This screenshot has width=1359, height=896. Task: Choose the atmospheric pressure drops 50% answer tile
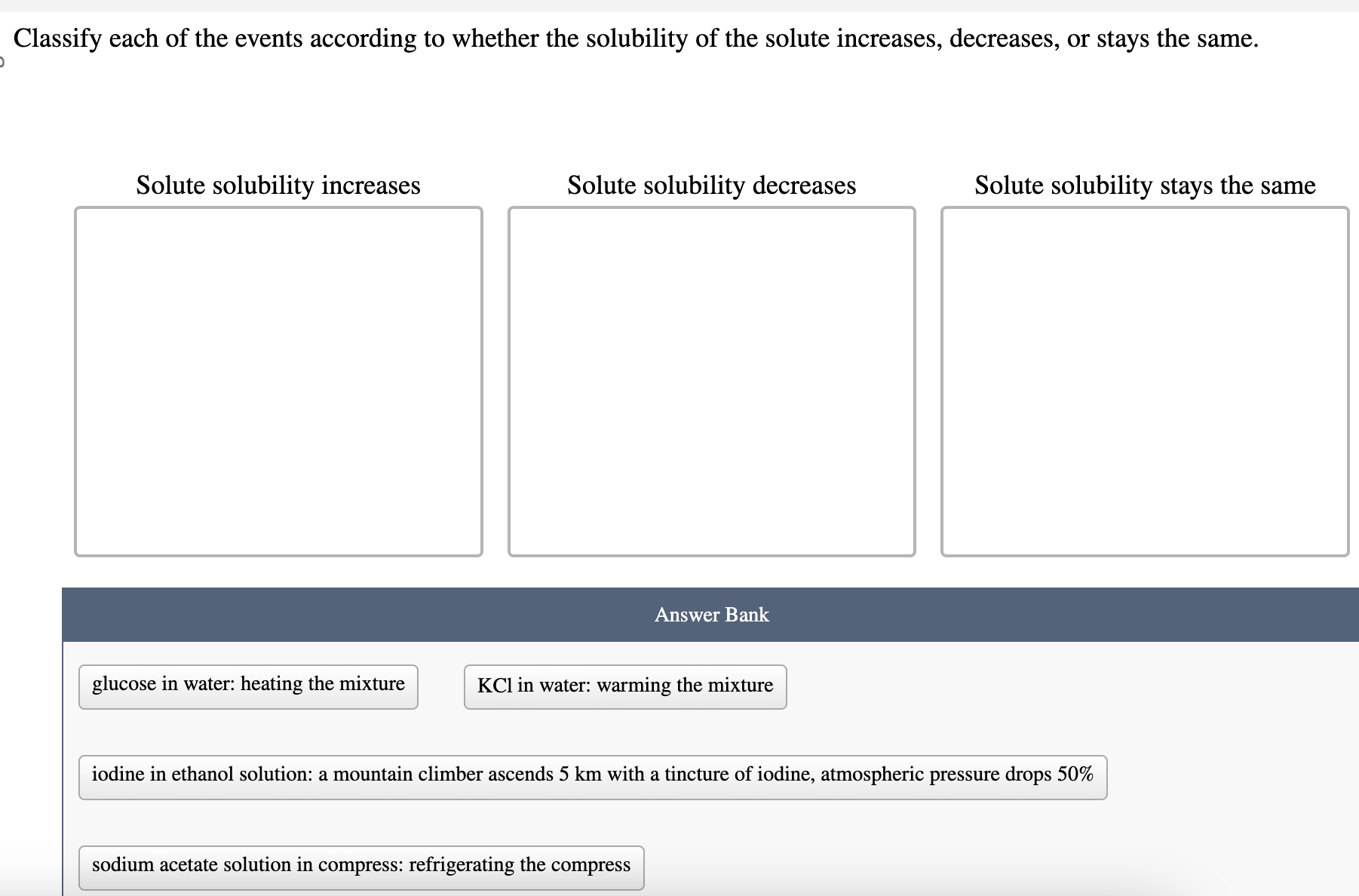592,775
